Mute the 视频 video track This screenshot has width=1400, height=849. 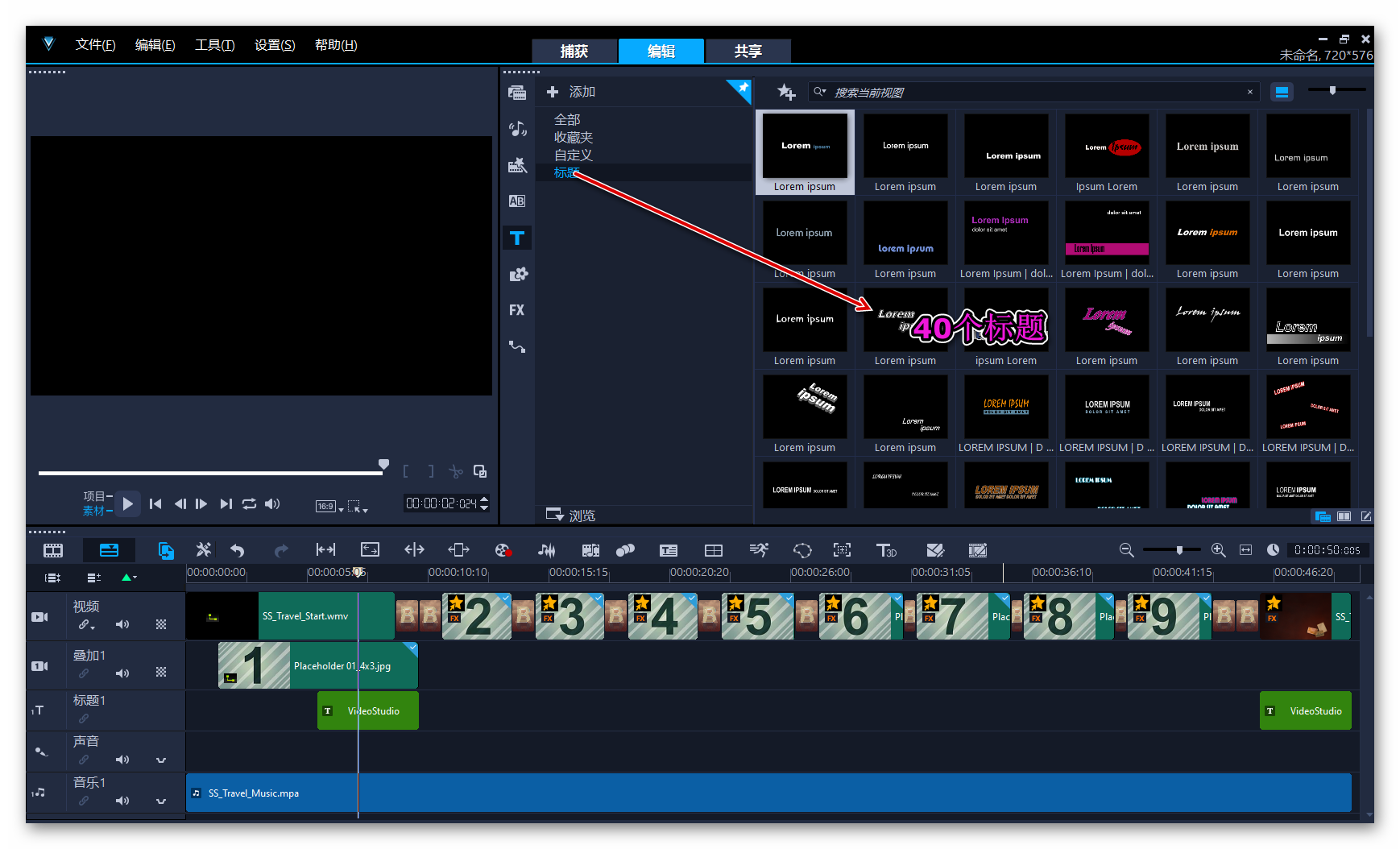(122, 624)
